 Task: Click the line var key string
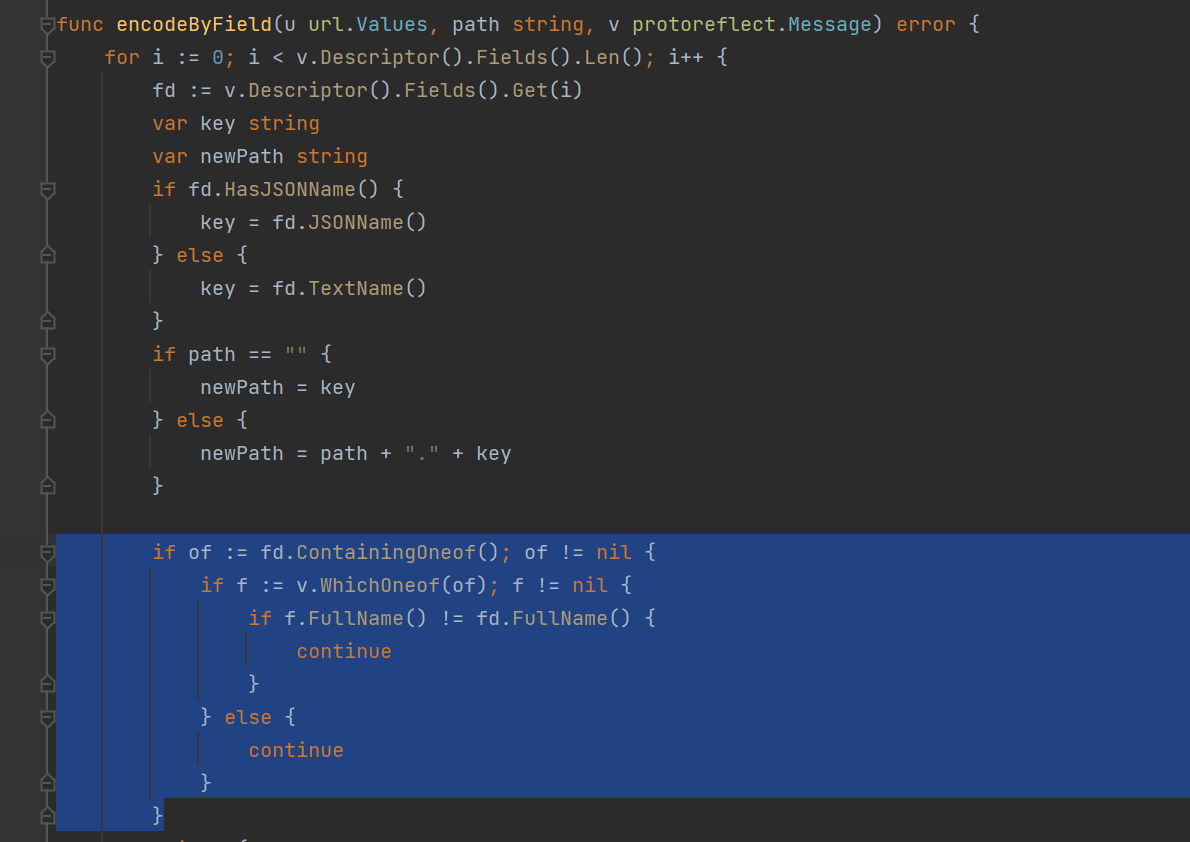pos(236,124)
